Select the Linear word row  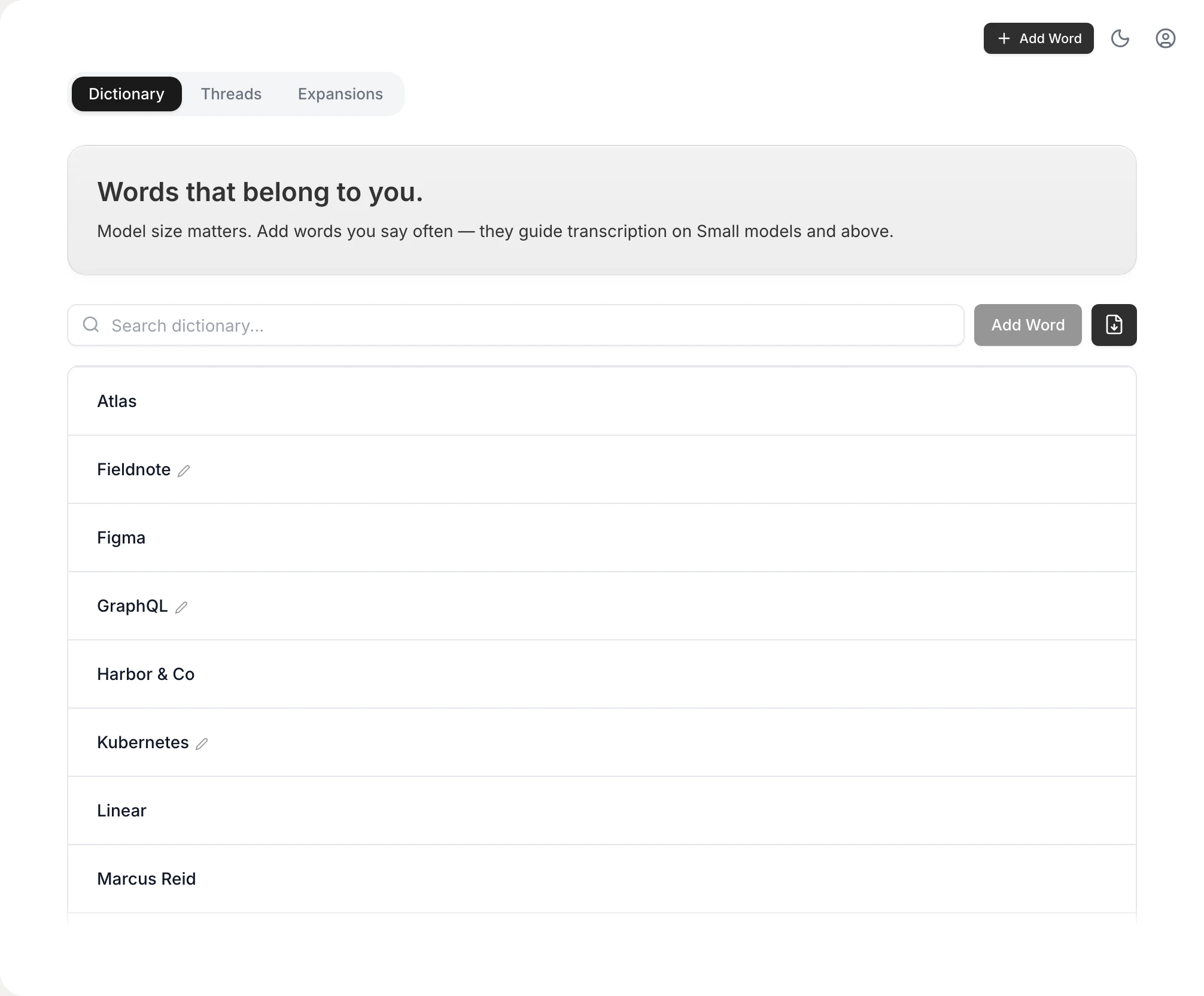(x=601, y=810)
